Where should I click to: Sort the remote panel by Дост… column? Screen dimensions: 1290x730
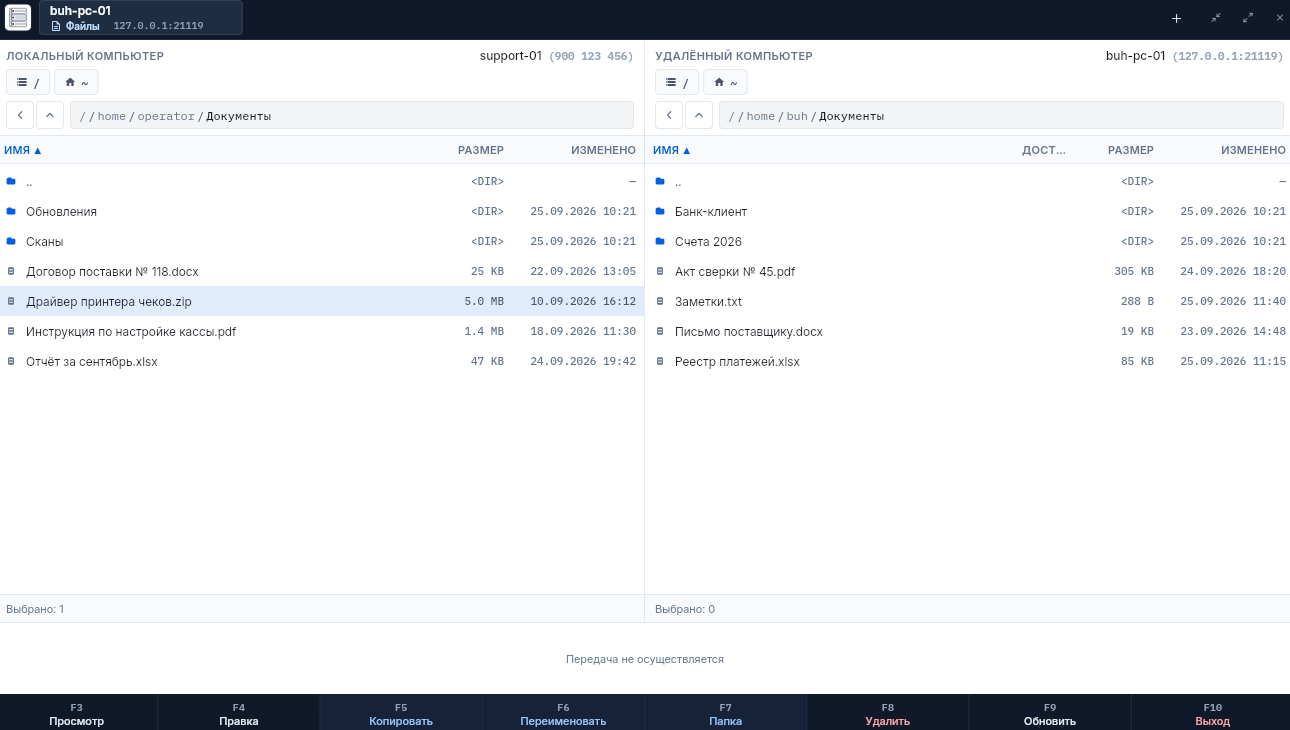point(1044,150)
